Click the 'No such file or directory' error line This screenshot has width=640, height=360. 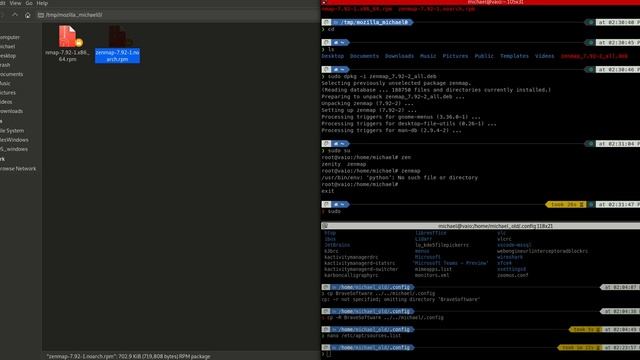tap(400, 178)
